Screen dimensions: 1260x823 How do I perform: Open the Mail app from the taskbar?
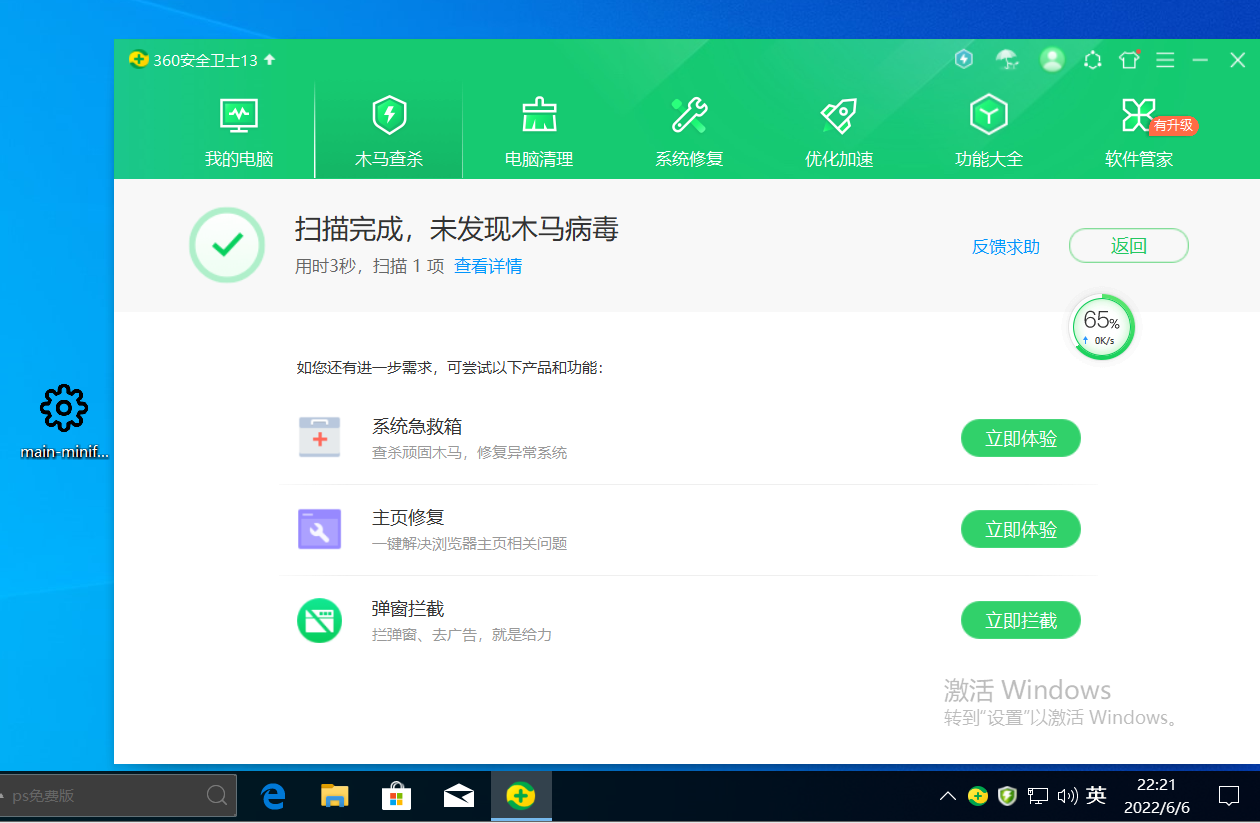point(459,796)
